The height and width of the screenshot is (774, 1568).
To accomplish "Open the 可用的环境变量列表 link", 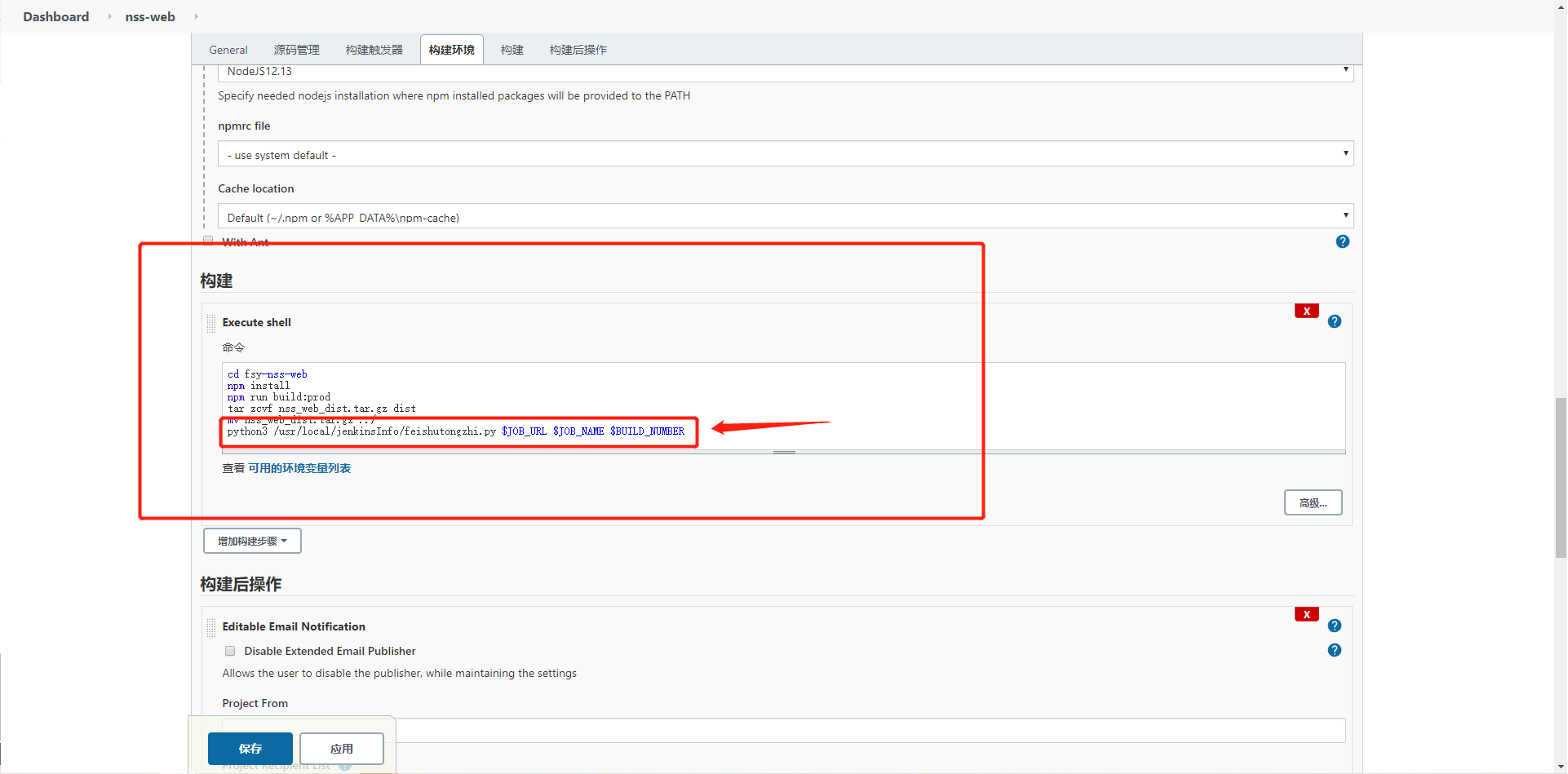I will pos(299,468).
